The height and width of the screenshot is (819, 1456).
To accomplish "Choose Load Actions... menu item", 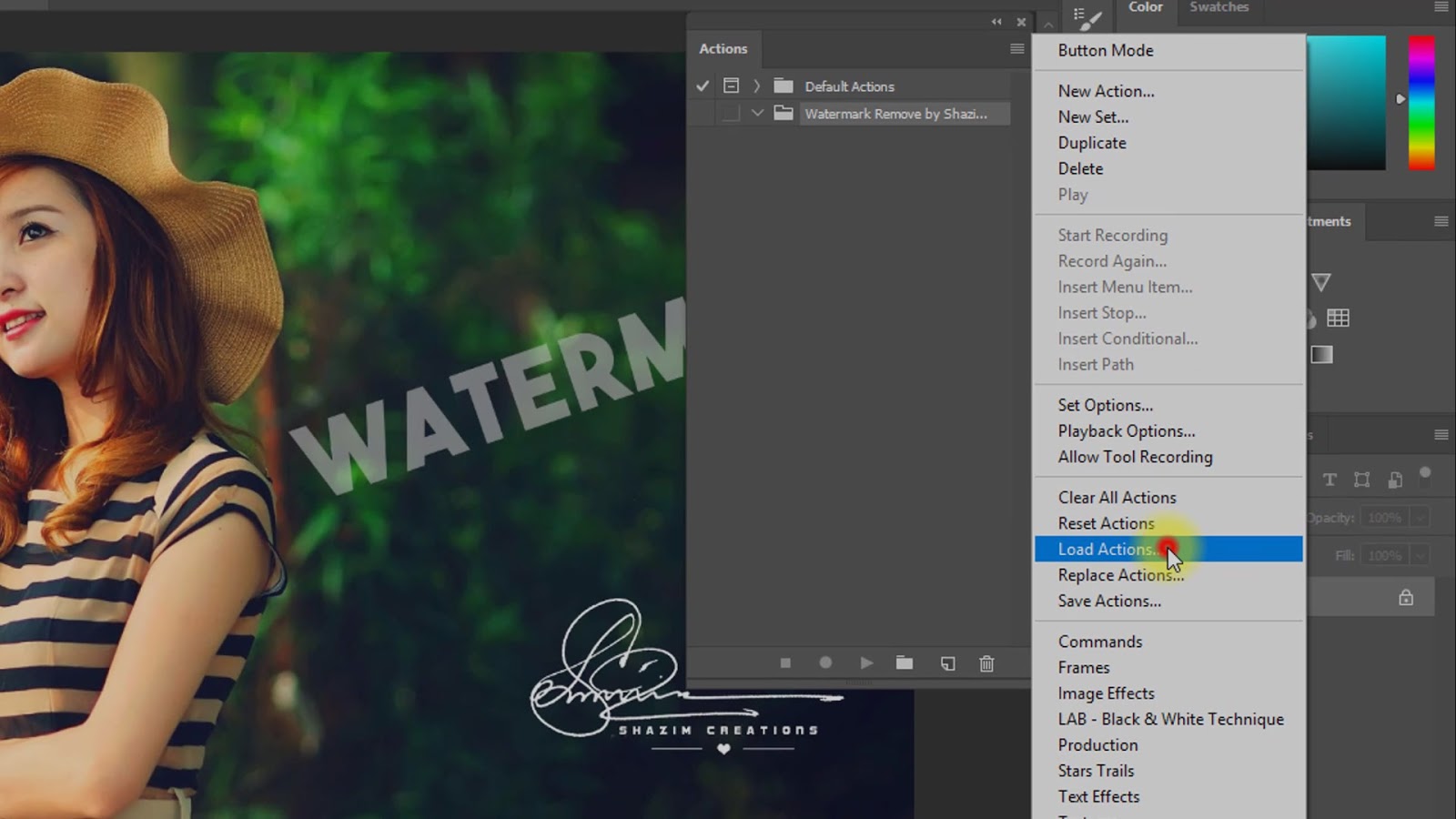I will [1168, 549].
